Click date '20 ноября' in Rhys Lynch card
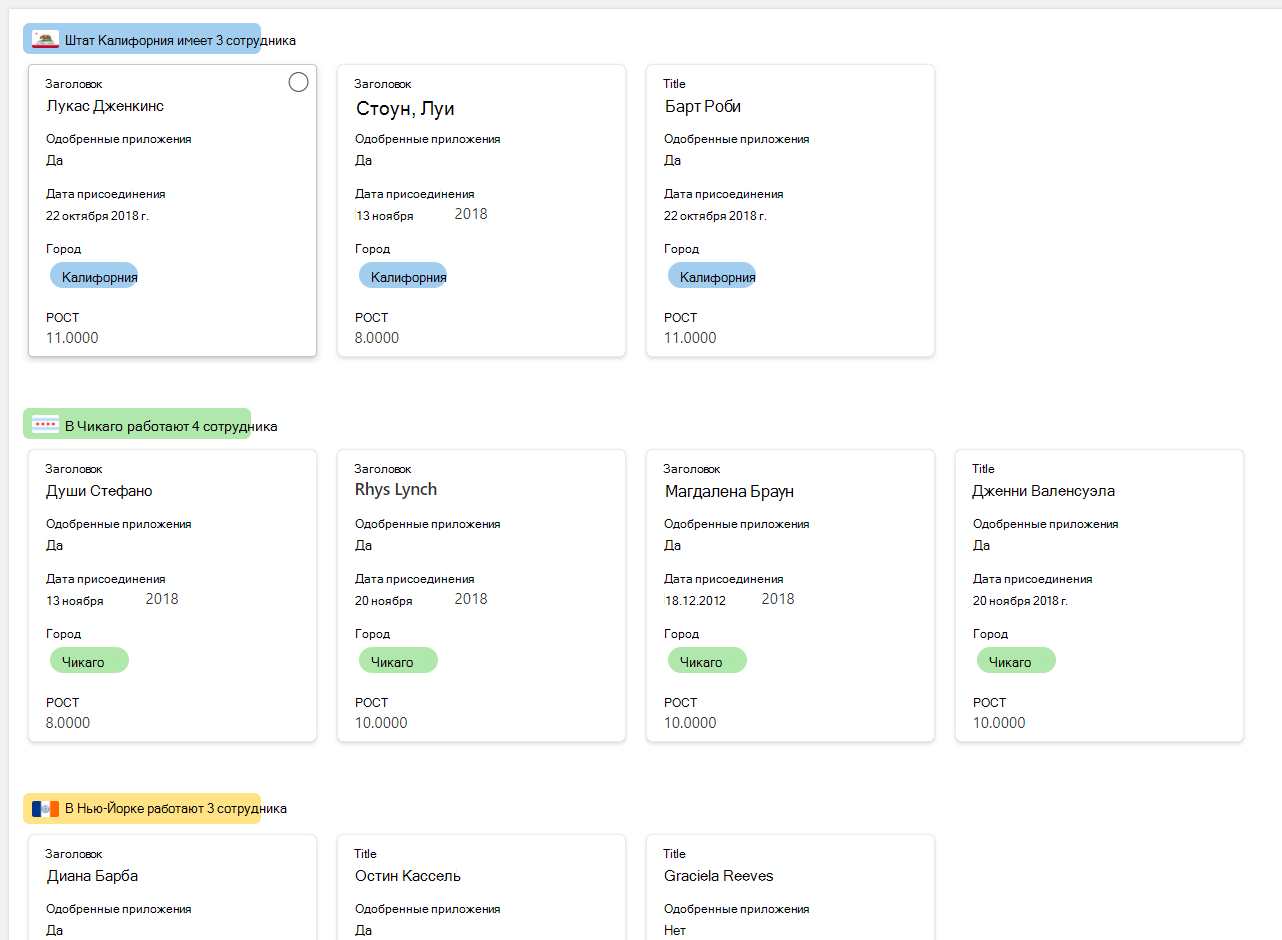The width and height of the screenshot is (1282, 940). click(x=384, y=600)
